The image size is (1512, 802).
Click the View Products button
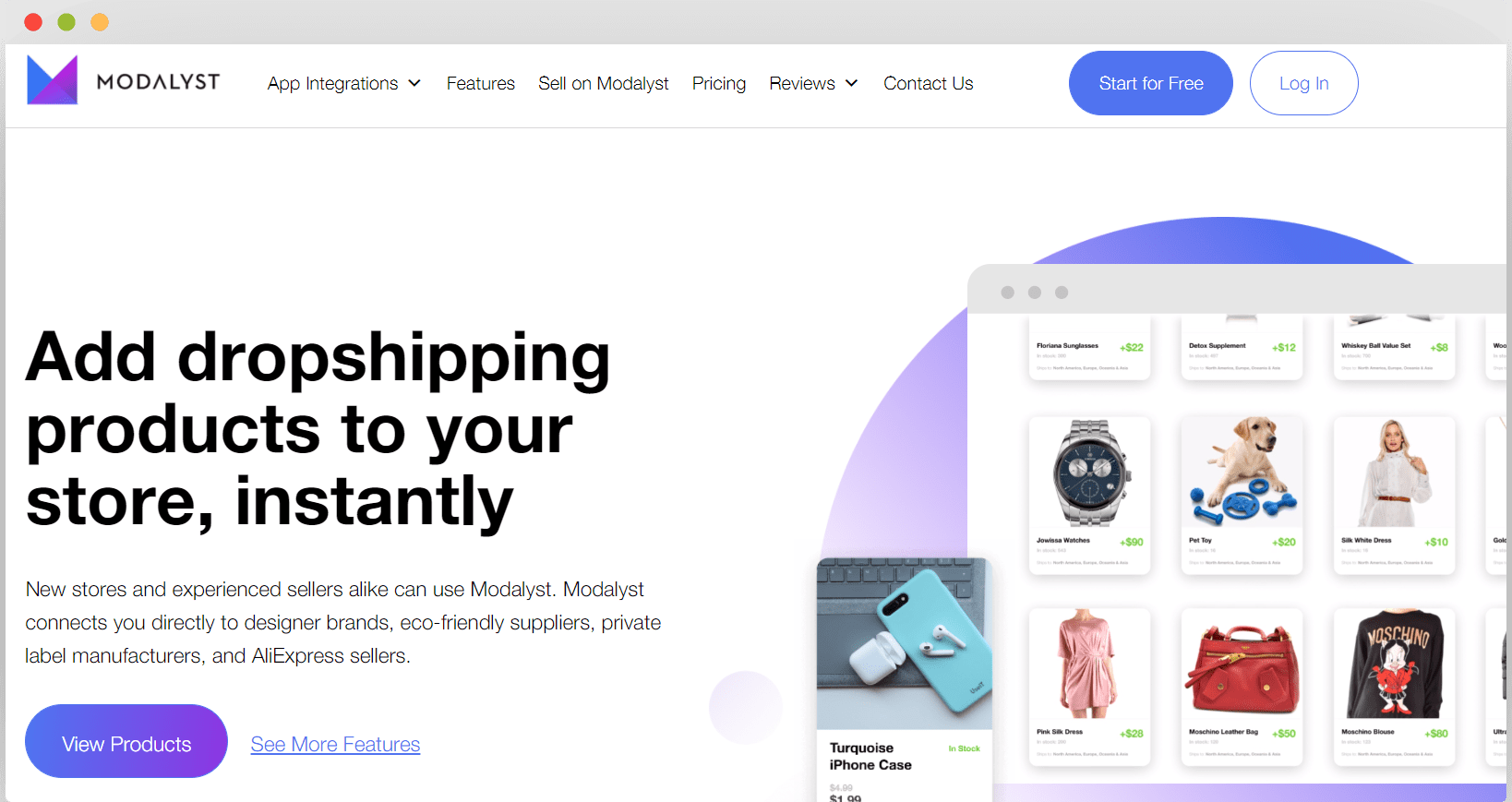pyautogui.click(x=126, y=742)
